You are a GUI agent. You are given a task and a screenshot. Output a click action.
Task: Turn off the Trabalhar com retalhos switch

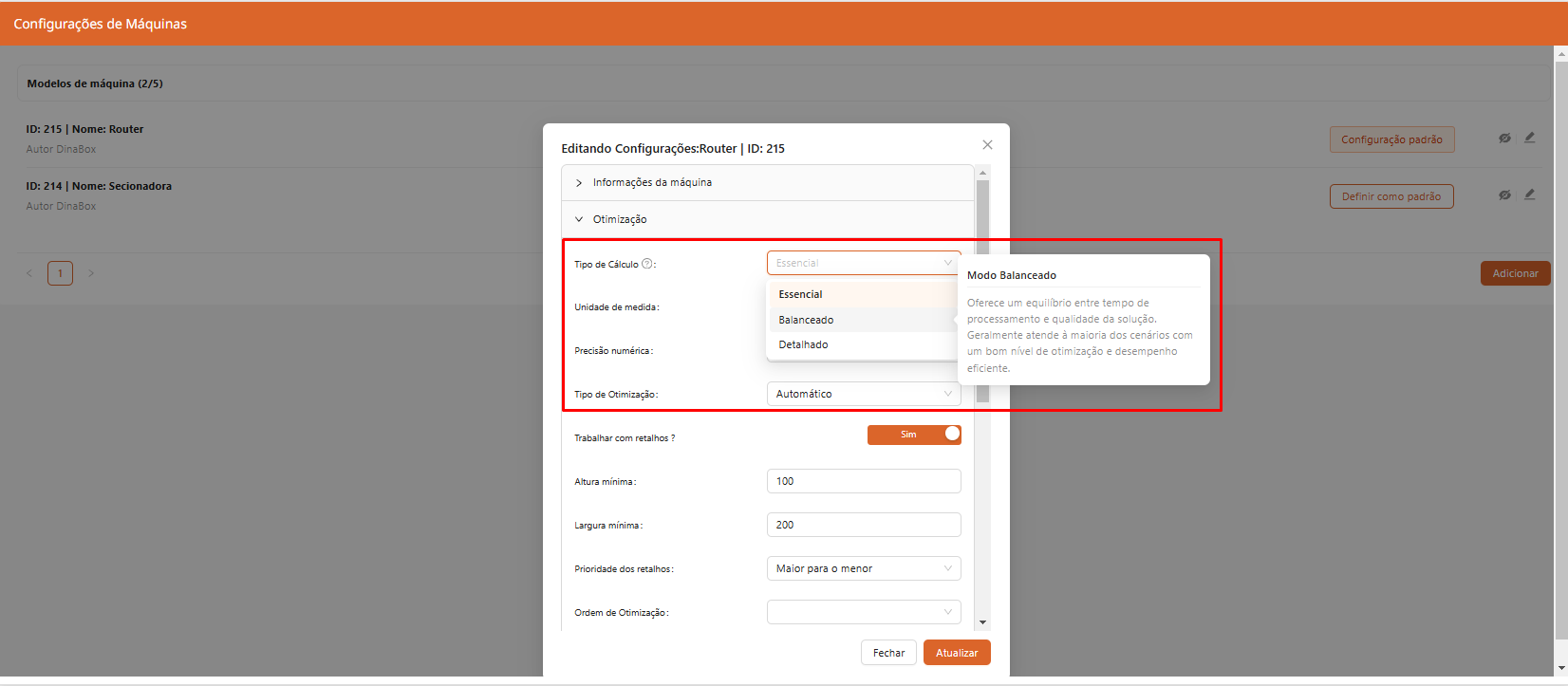click(x=914, y=435)
